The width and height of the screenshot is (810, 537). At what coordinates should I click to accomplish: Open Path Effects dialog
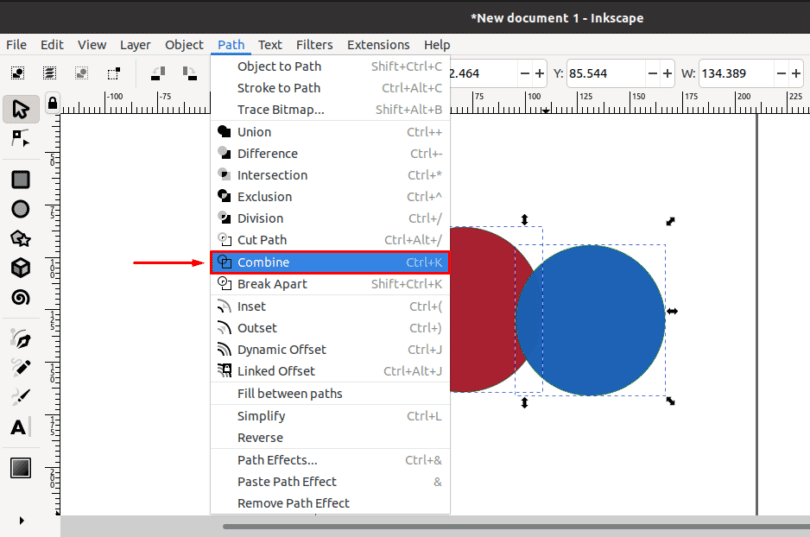(x=330, y=460)
